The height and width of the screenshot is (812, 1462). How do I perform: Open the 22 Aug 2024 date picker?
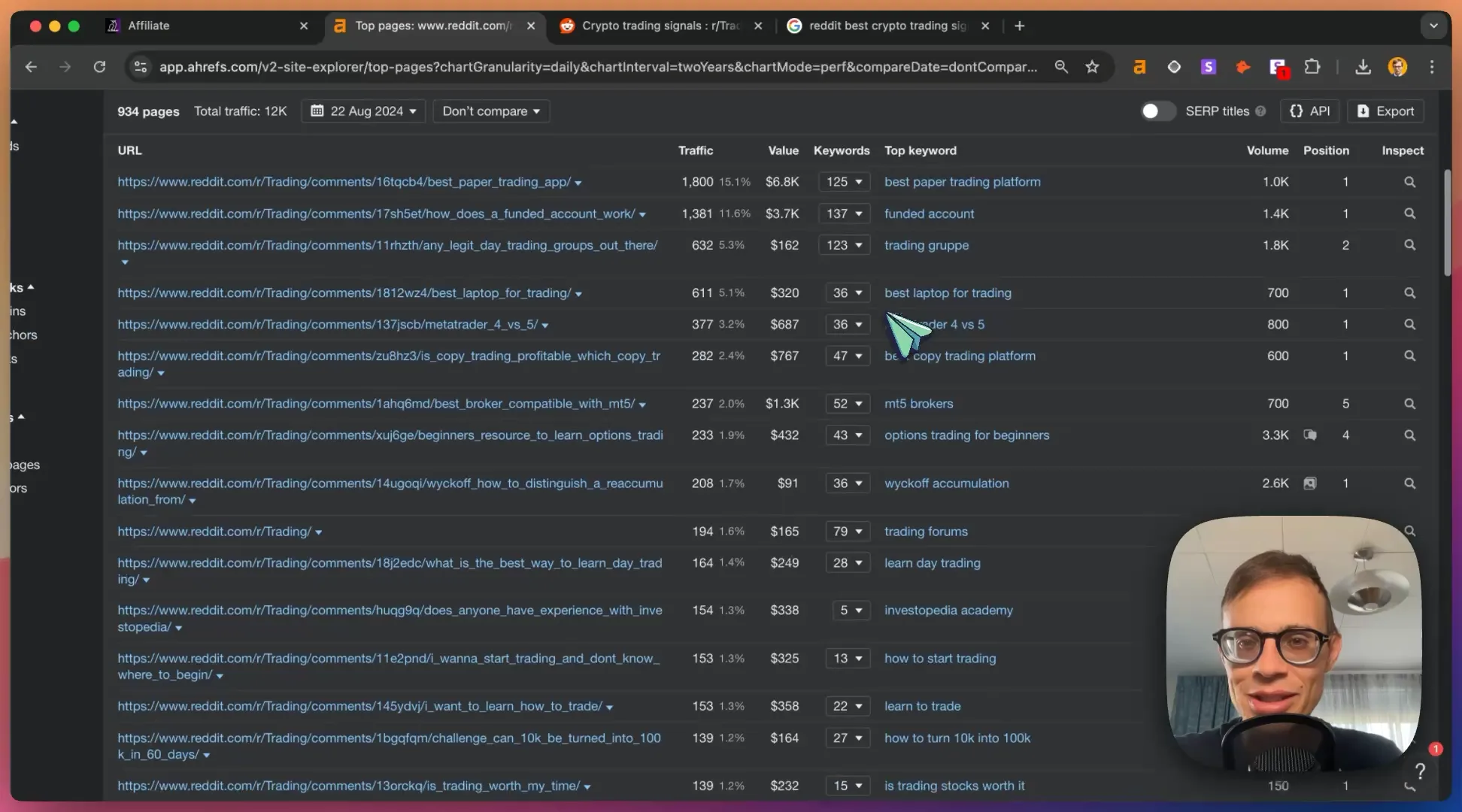click(x=363, y=111)
